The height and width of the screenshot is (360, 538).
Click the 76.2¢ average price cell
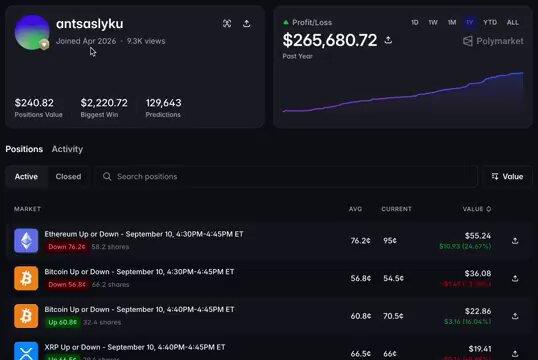point(360,241)
